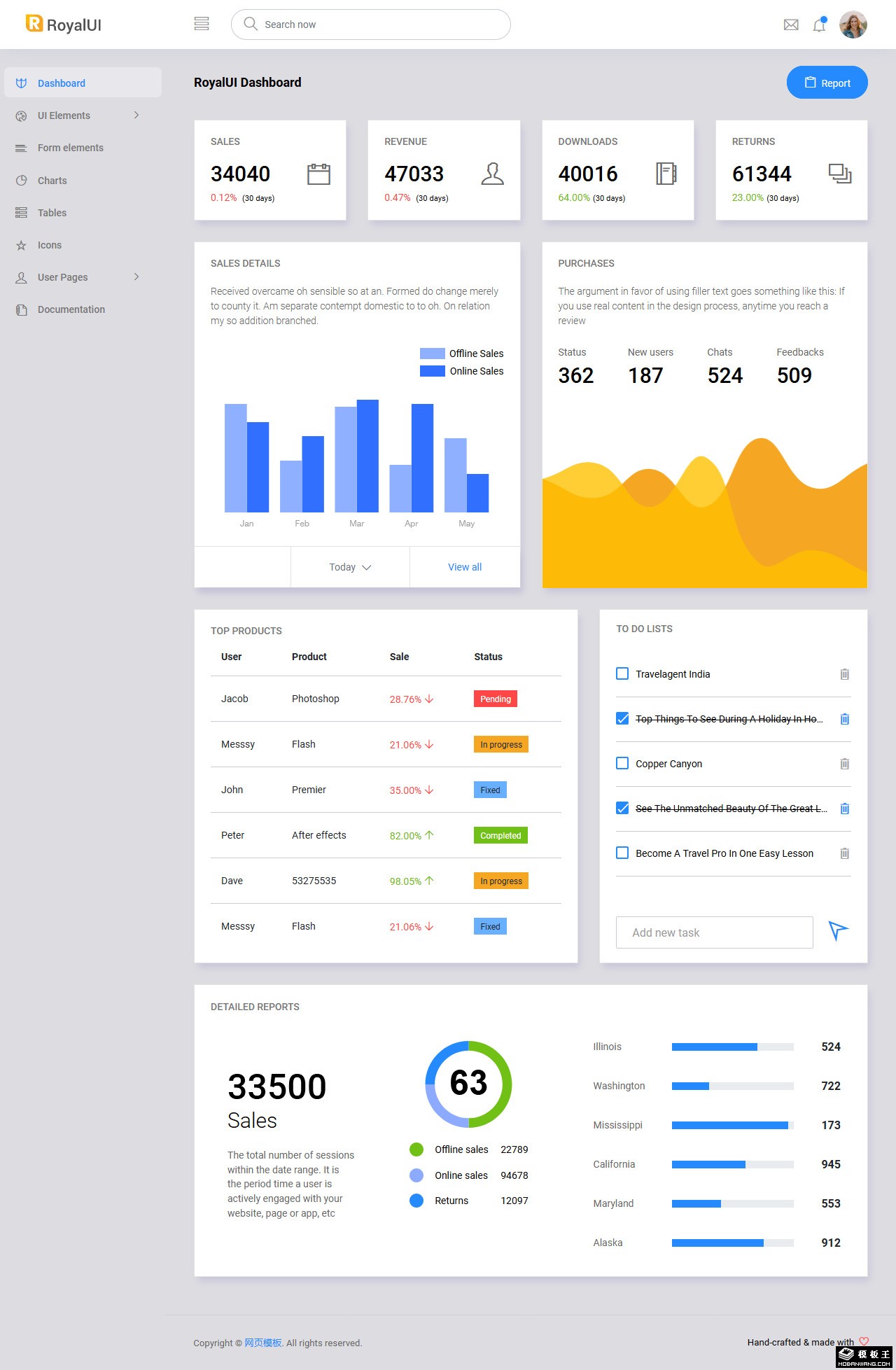Click the blue Report button
Screen dimensions: 896x1370
point(827,83)
